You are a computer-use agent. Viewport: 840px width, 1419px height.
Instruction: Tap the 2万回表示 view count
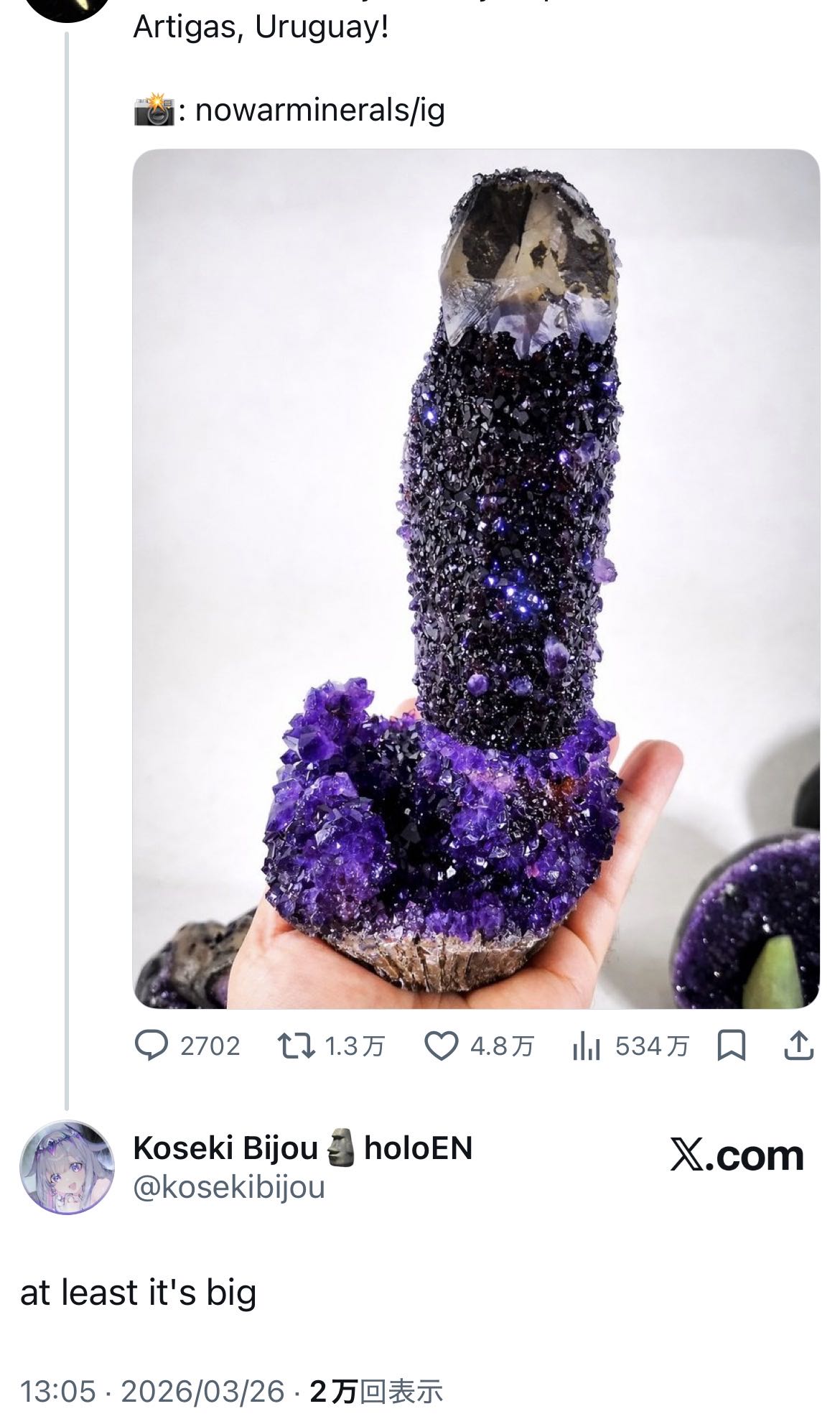[376, 1392]
